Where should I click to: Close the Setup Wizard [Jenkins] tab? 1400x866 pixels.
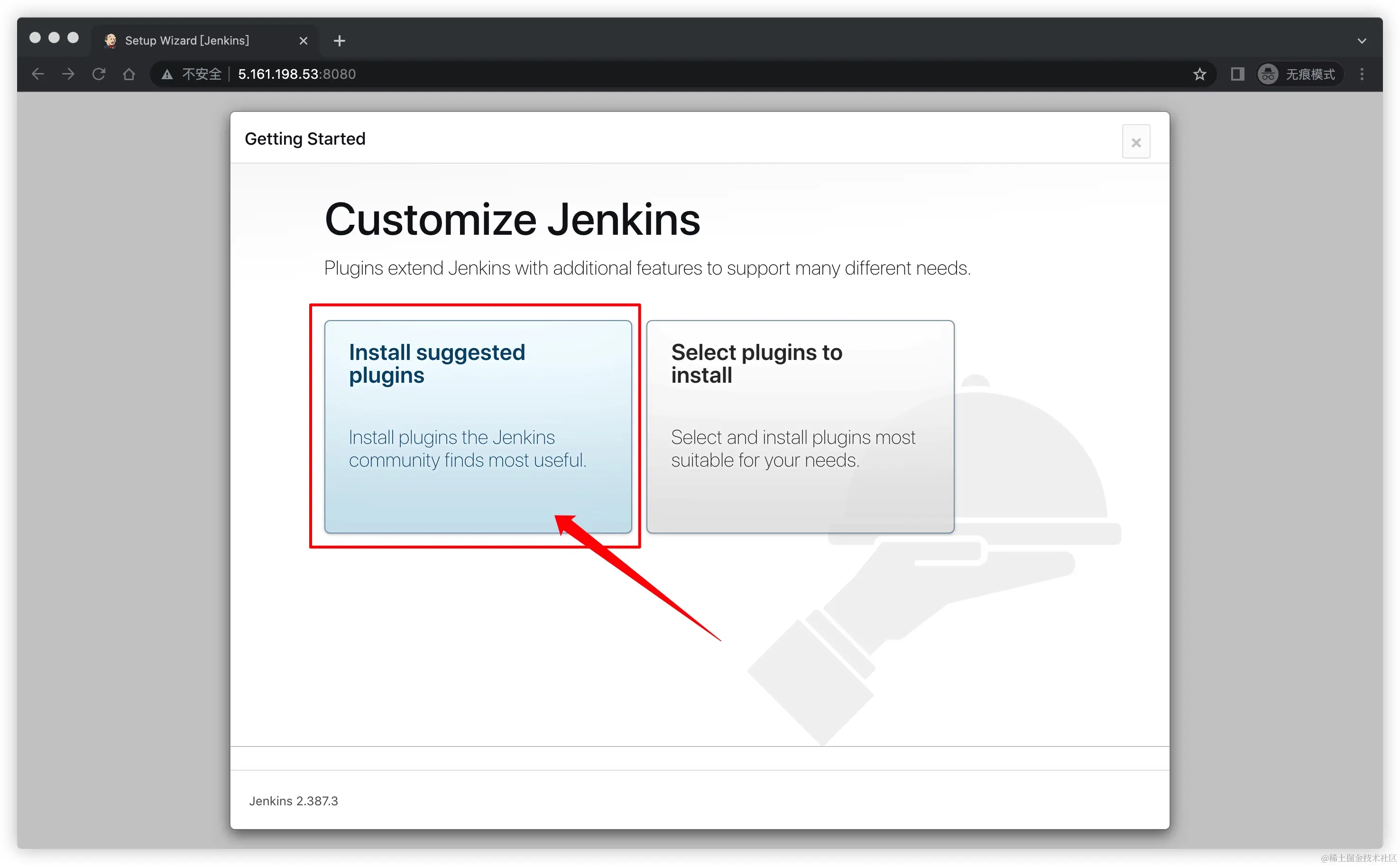(x=303, y=41)
